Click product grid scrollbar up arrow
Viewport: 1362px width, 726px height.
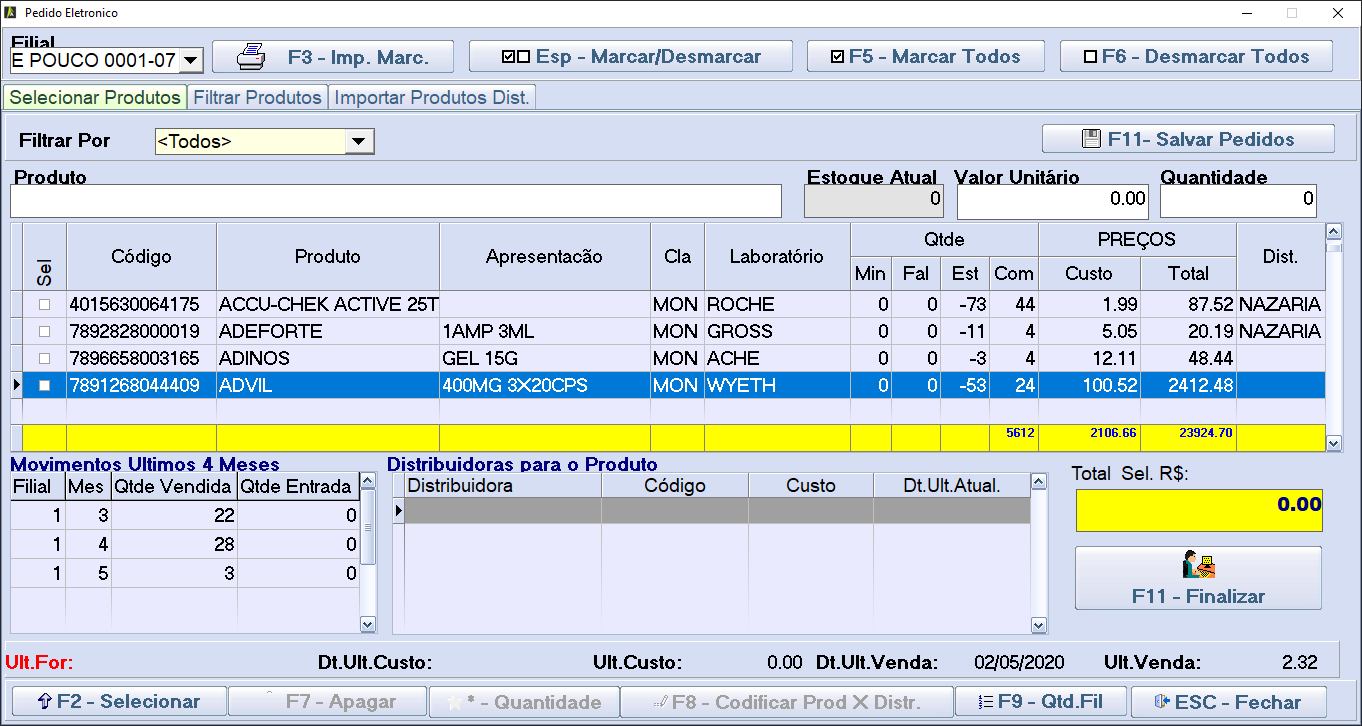tap(1332, 232)
